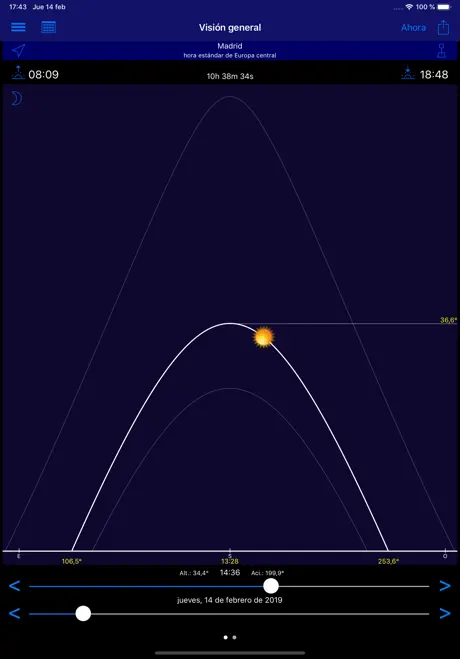
Task: Open the hamburger menu
Action: [18, 27]
